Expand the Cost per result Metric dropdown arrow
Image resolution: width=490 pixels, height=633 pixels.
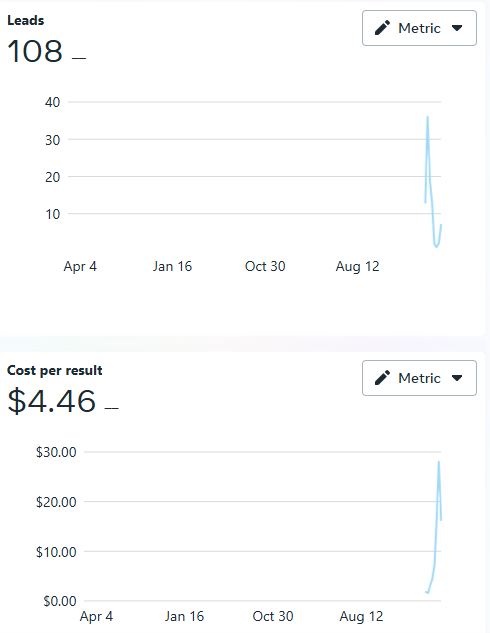tap(457, 378)
